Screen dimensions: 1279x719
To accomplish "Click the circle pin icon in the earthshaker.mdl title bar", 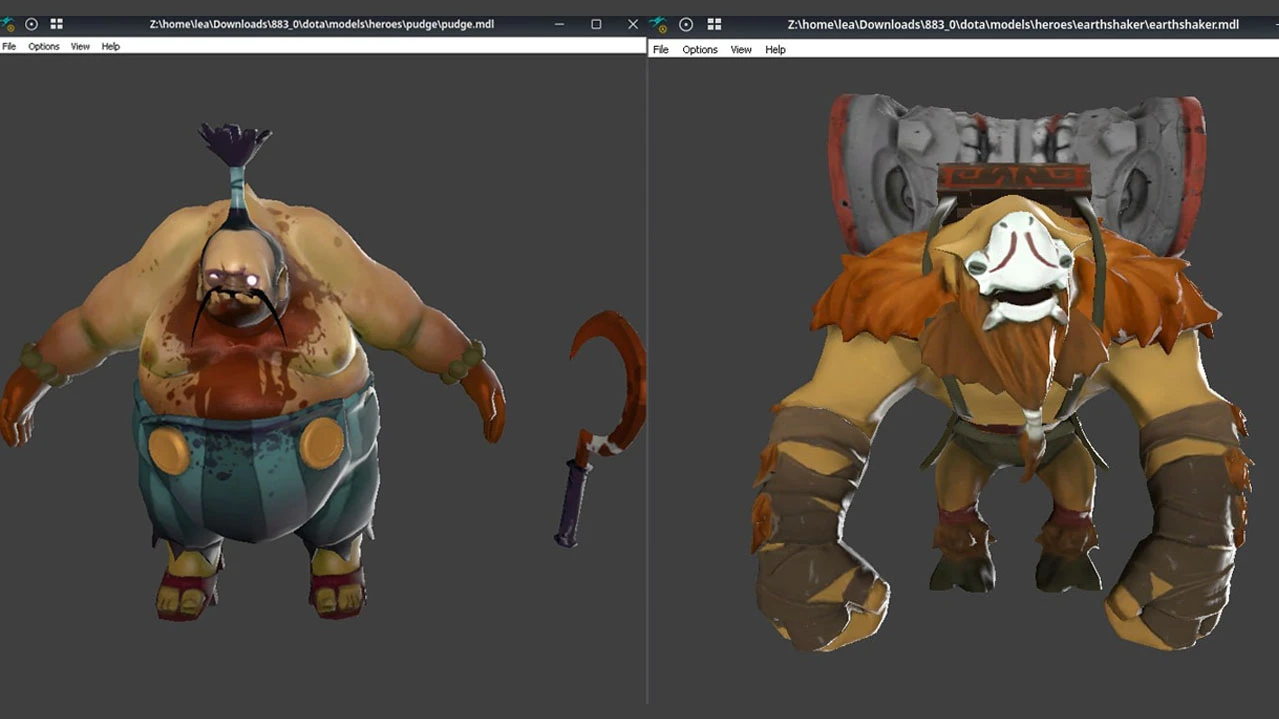I will click(x=686, y=24).
